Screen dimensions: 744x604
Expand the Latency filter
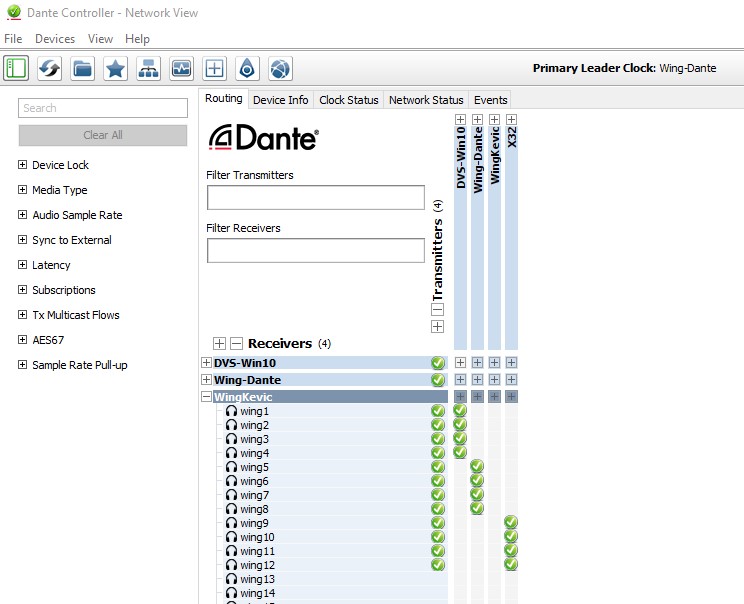tap(22, 265)
